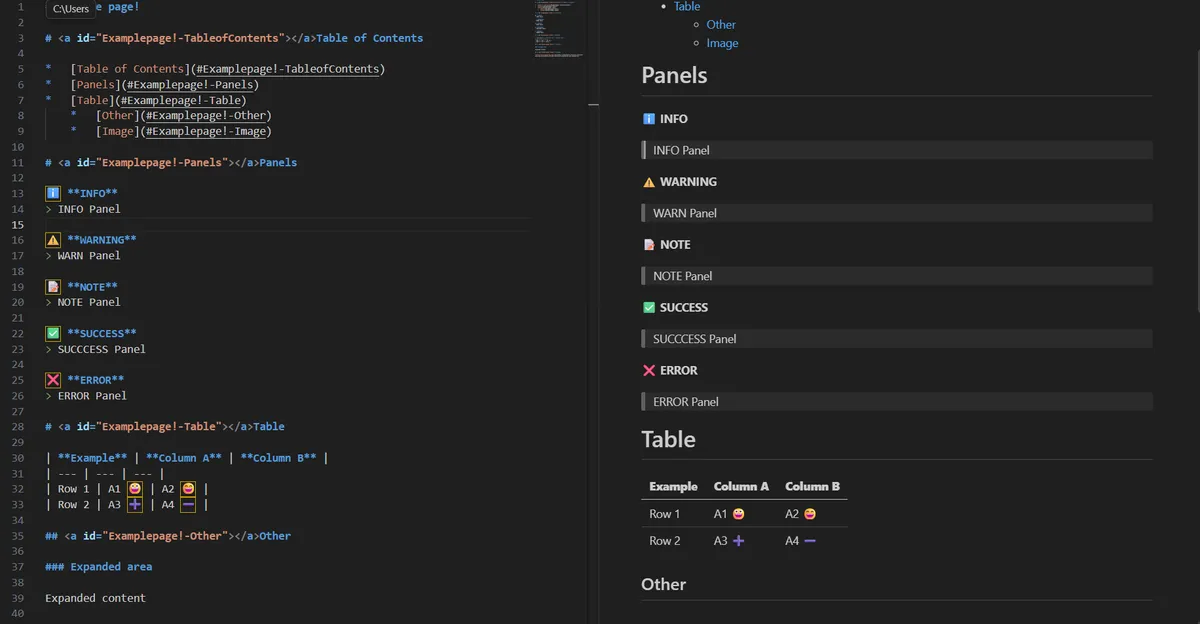Click the note emoji icon on editor line 19
Viewport: 1200px width, 624px height.
click(x=53, y=287)
